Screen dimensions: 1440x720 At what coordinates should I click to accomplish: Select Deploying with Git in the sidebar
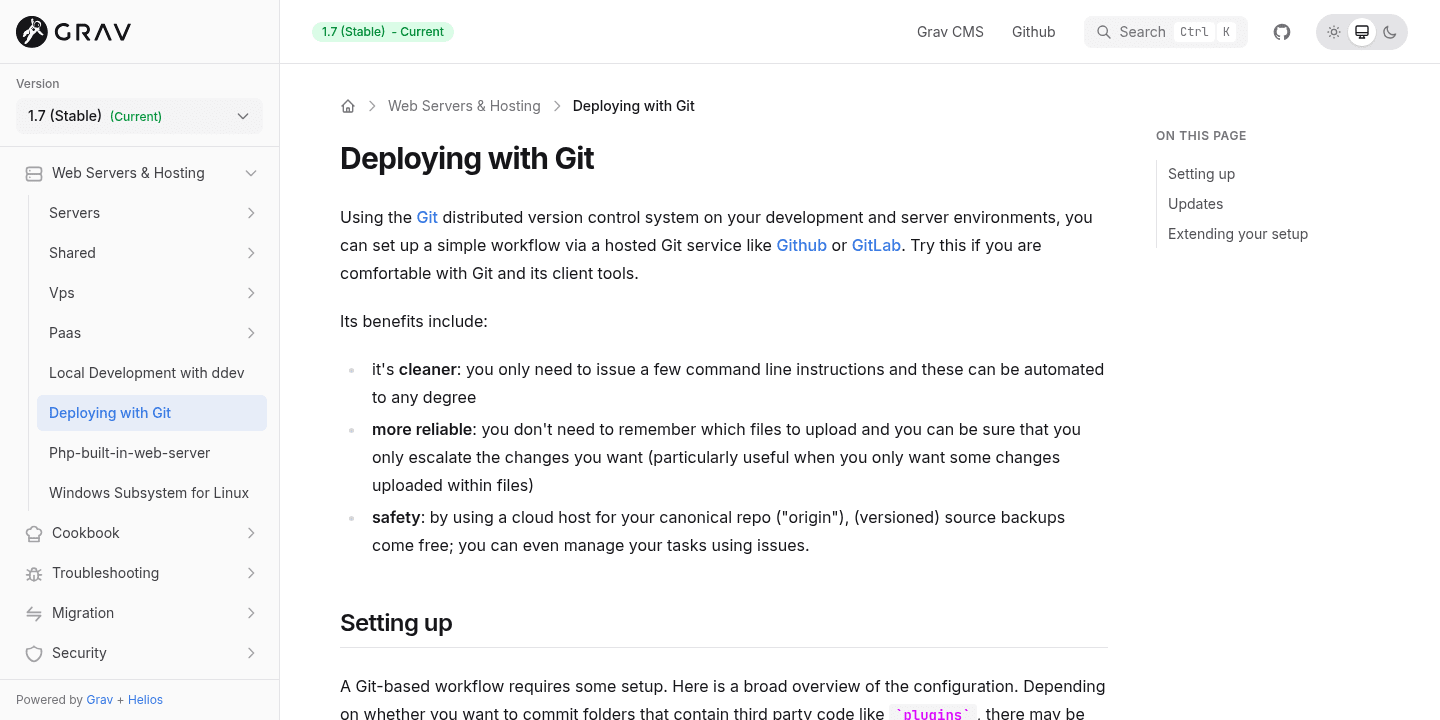click(x=110, y=412)
